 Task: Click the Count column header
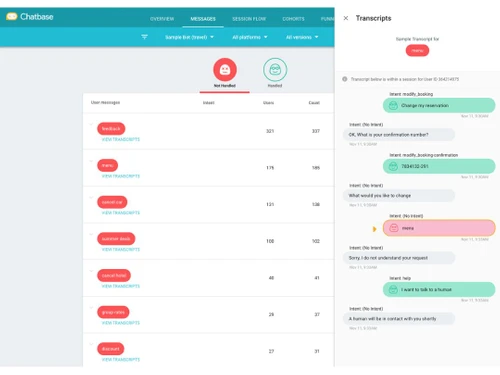[314, 103]
